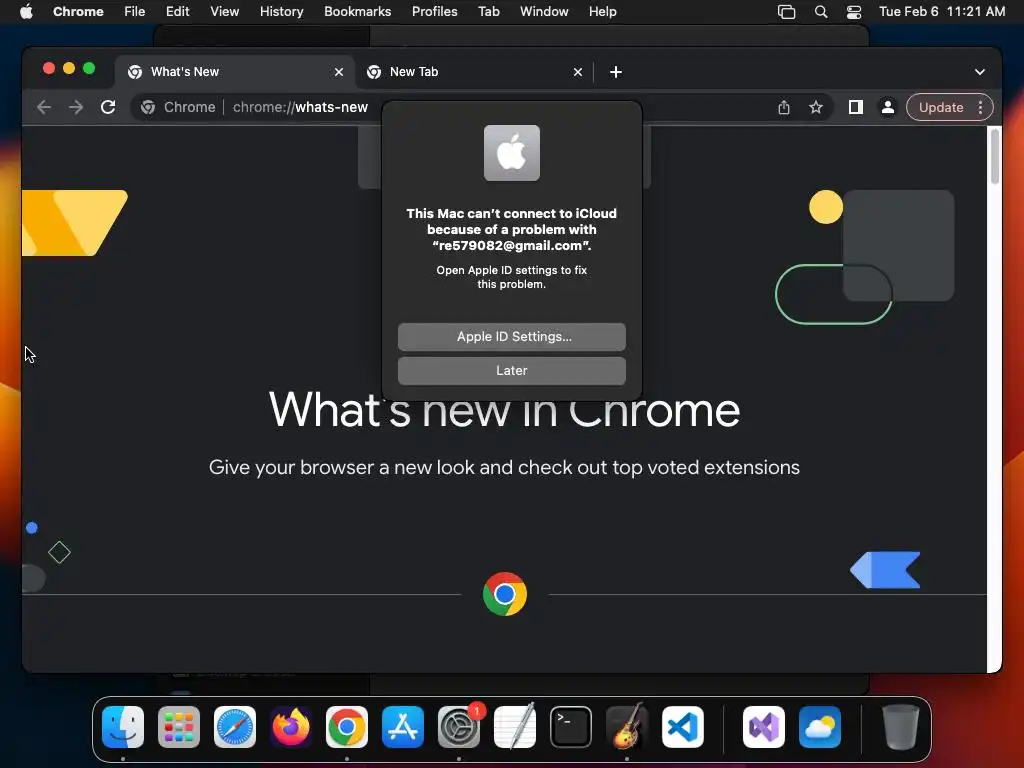This screenshot has height=768, width=1024.
Task: Click the Apple ID Settings button
Action: [x=511, y=336]
